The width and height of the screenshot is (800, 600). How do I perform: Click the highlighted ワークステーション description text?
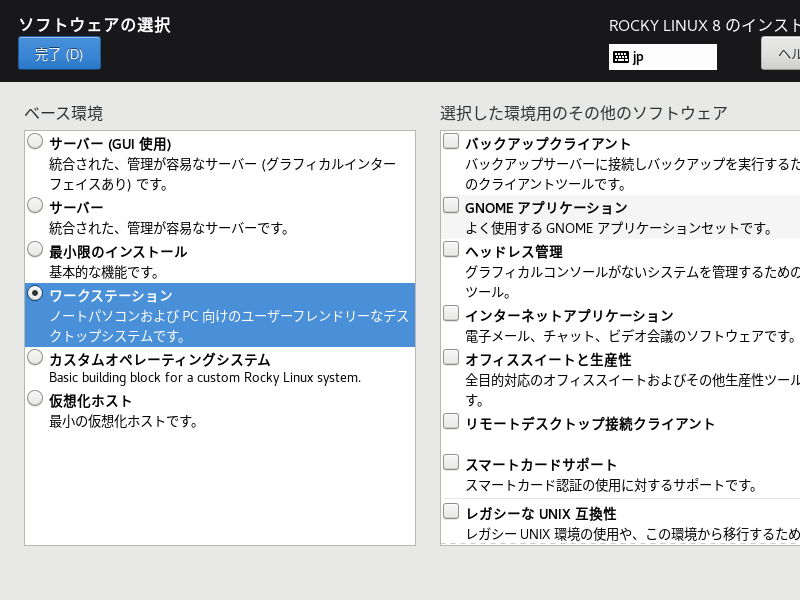(229, 326)
